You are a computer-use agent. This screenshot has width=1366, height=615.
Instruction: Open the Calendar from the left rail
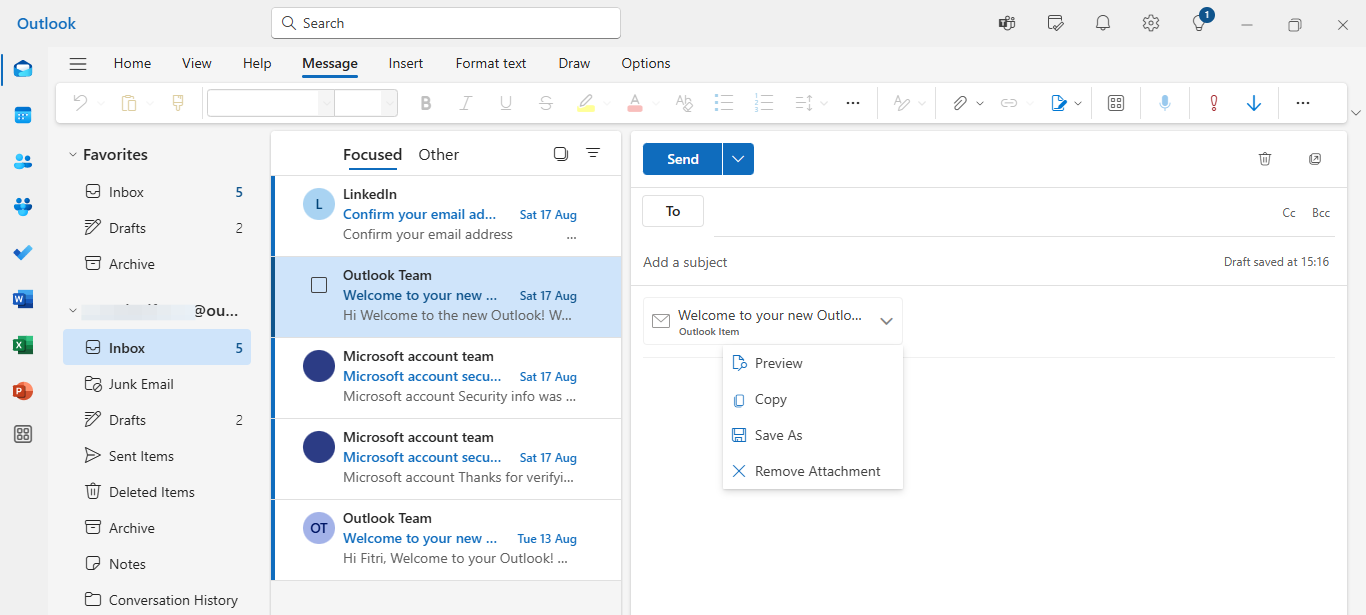22,115
